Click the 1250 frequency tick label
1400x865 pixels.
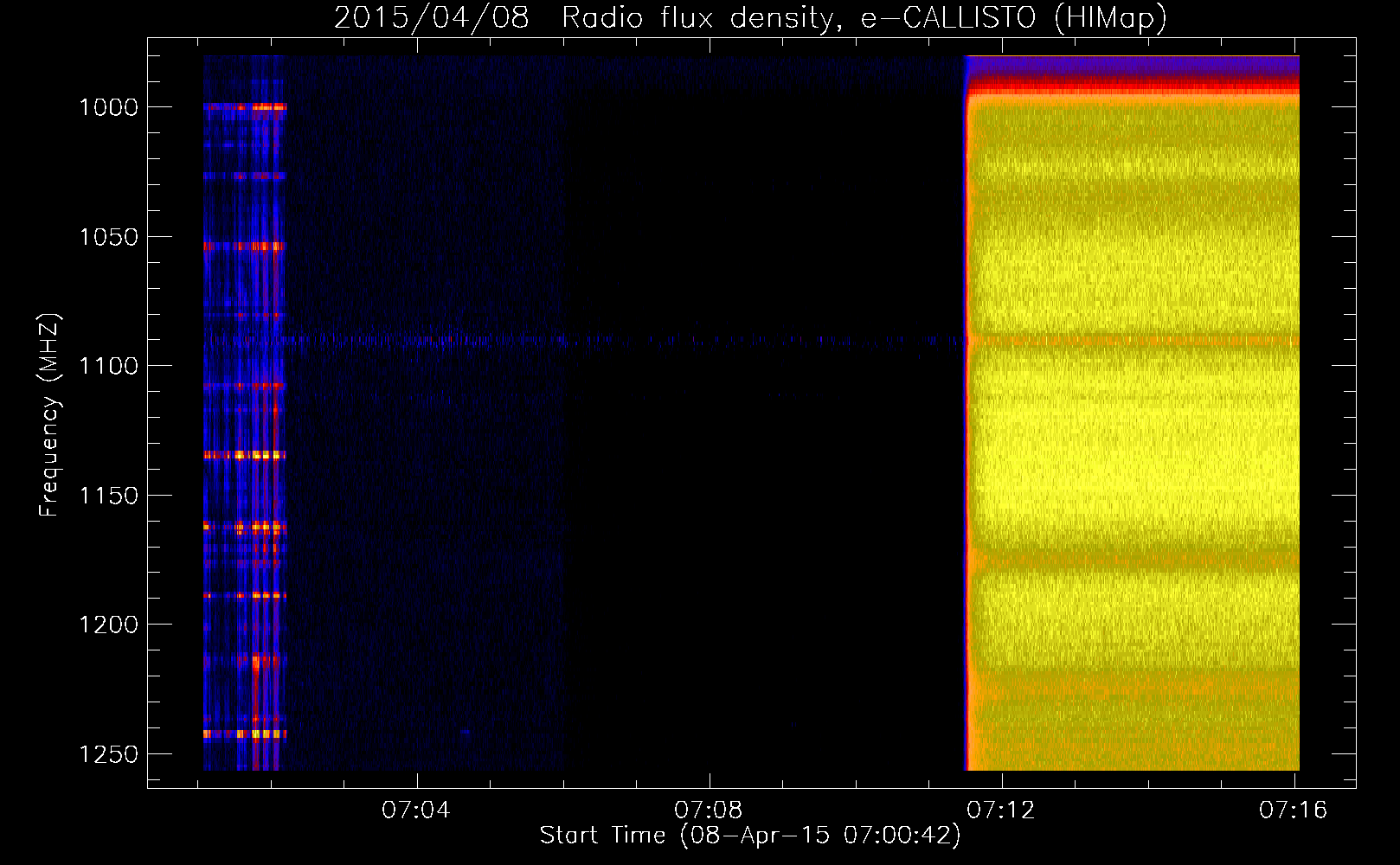pyautogui.click(x=109, y=754)
